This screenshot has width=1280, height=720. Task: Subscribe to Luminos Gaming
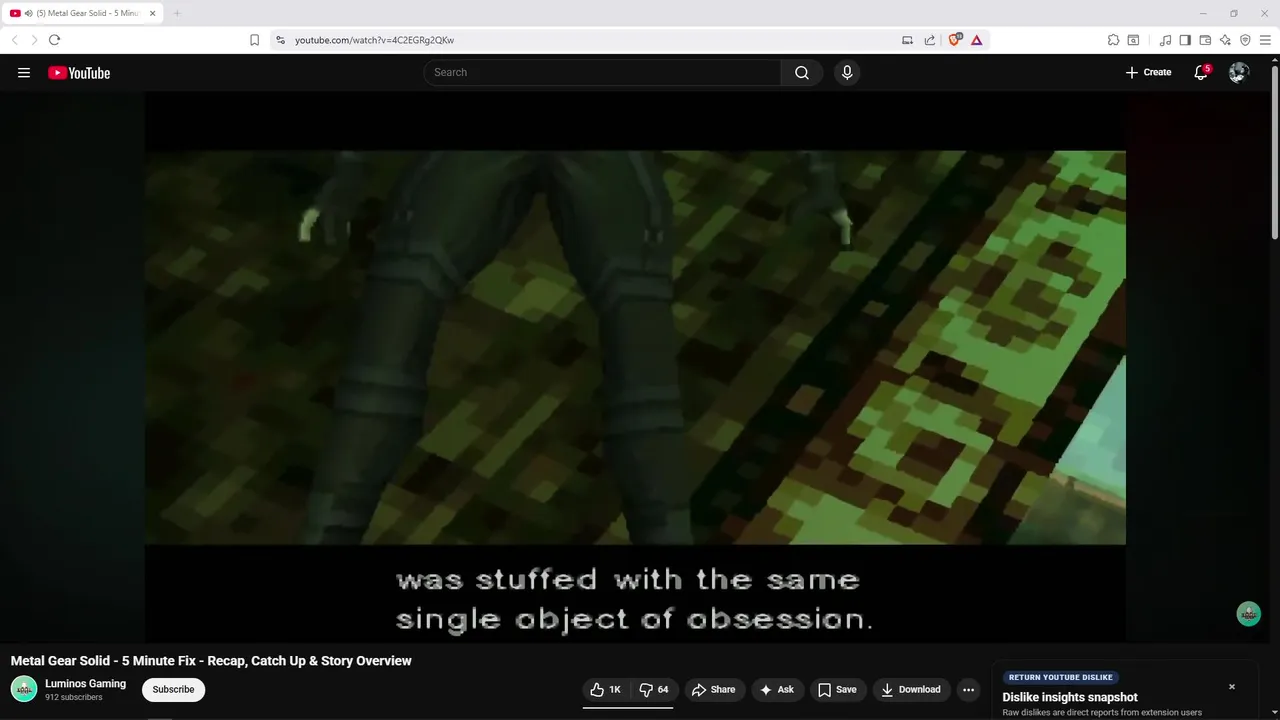(x=173, y=689)
